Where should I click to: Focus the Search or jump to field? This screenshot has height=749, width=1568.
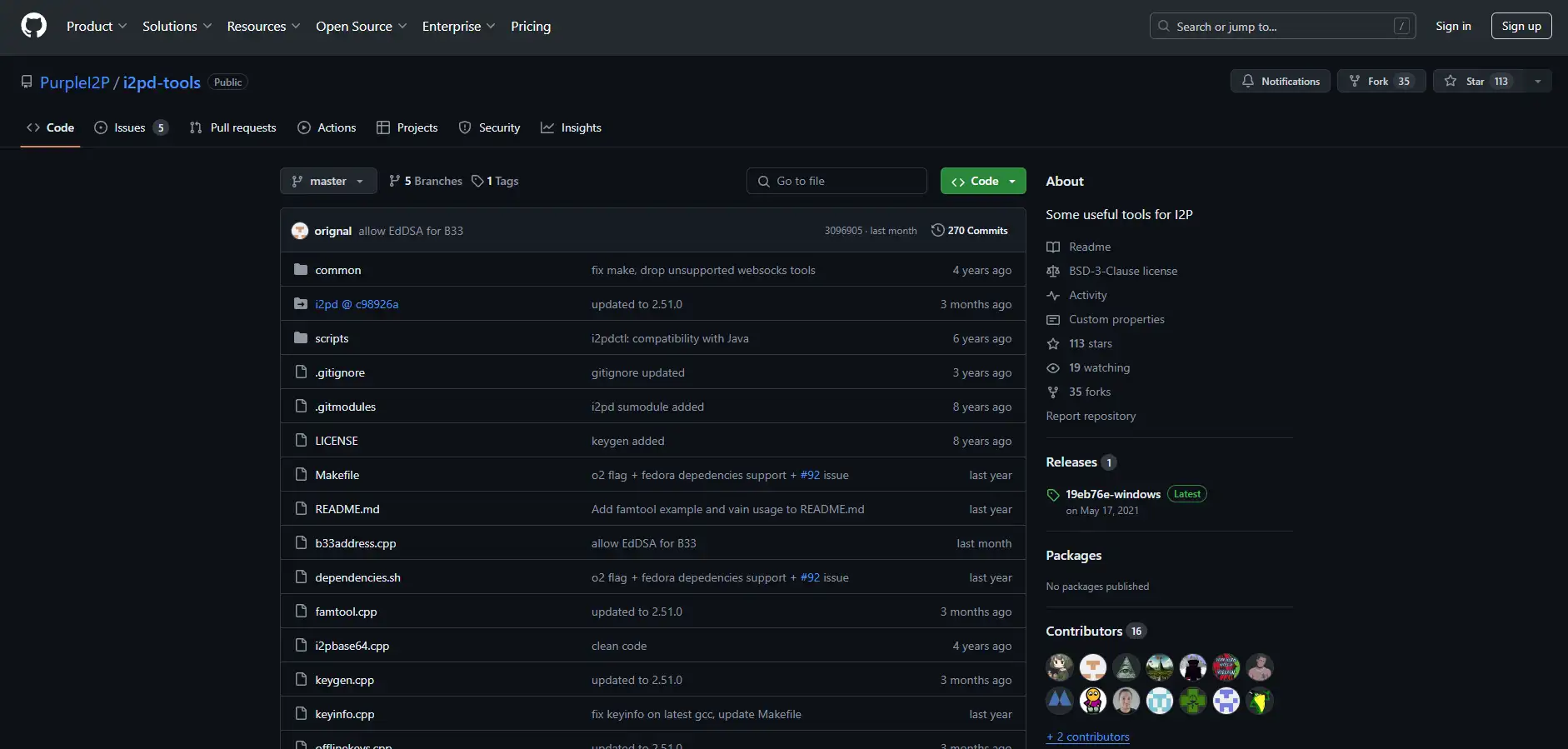[x=1282, y=26]
